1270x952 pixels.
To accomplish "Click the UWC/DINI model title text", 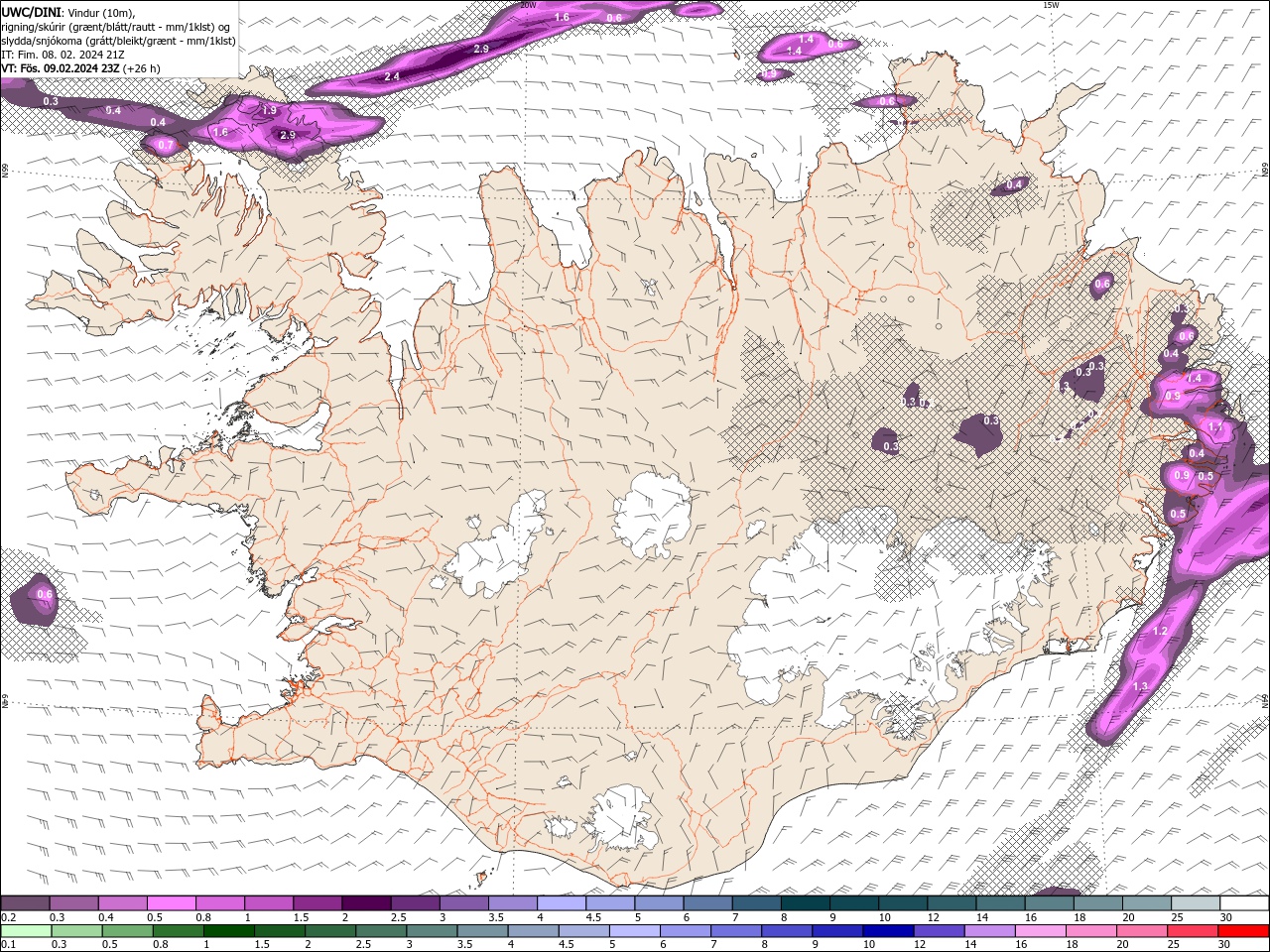I will point(30,12).
